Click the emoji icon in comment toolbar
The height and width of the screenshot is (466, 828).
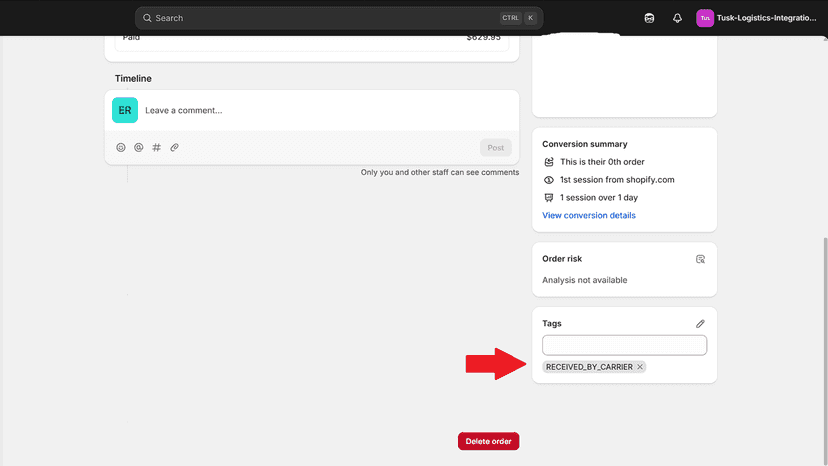point(121,147)
